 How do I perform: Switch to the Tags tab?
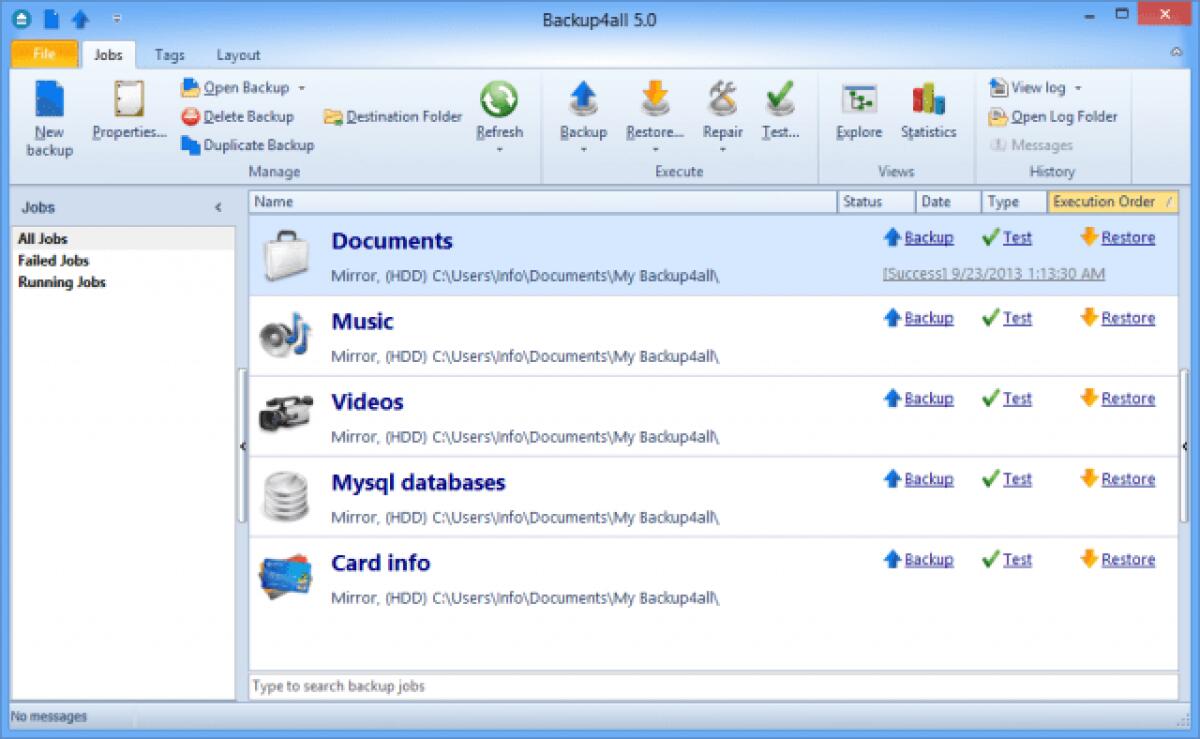(170, 54)
